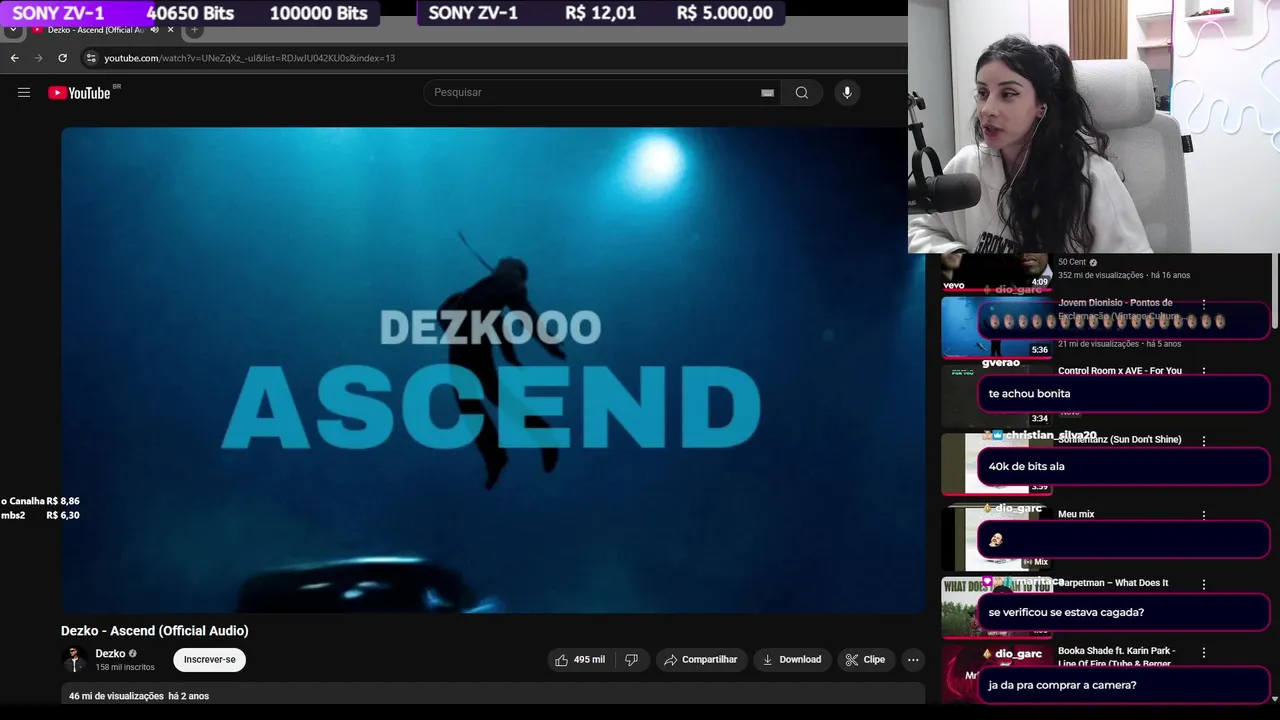Like the video (495 mil thumbs up)
This screenshot has height=720, width=1280.
[x=580, y=660]
